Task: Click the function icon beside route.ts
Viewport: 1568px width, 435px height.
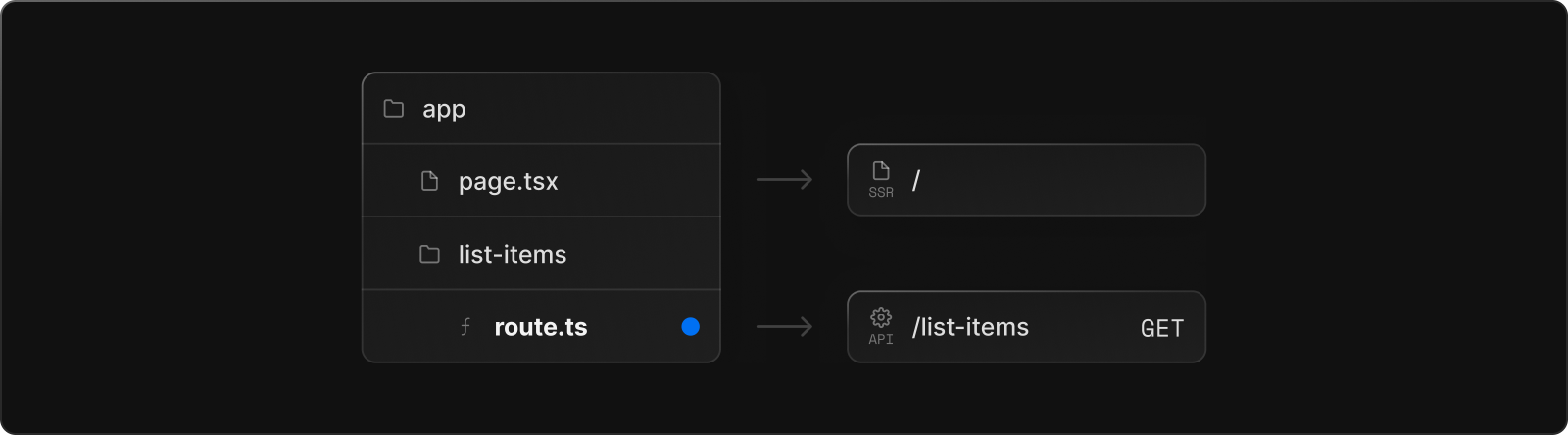Action: [465, 326]
